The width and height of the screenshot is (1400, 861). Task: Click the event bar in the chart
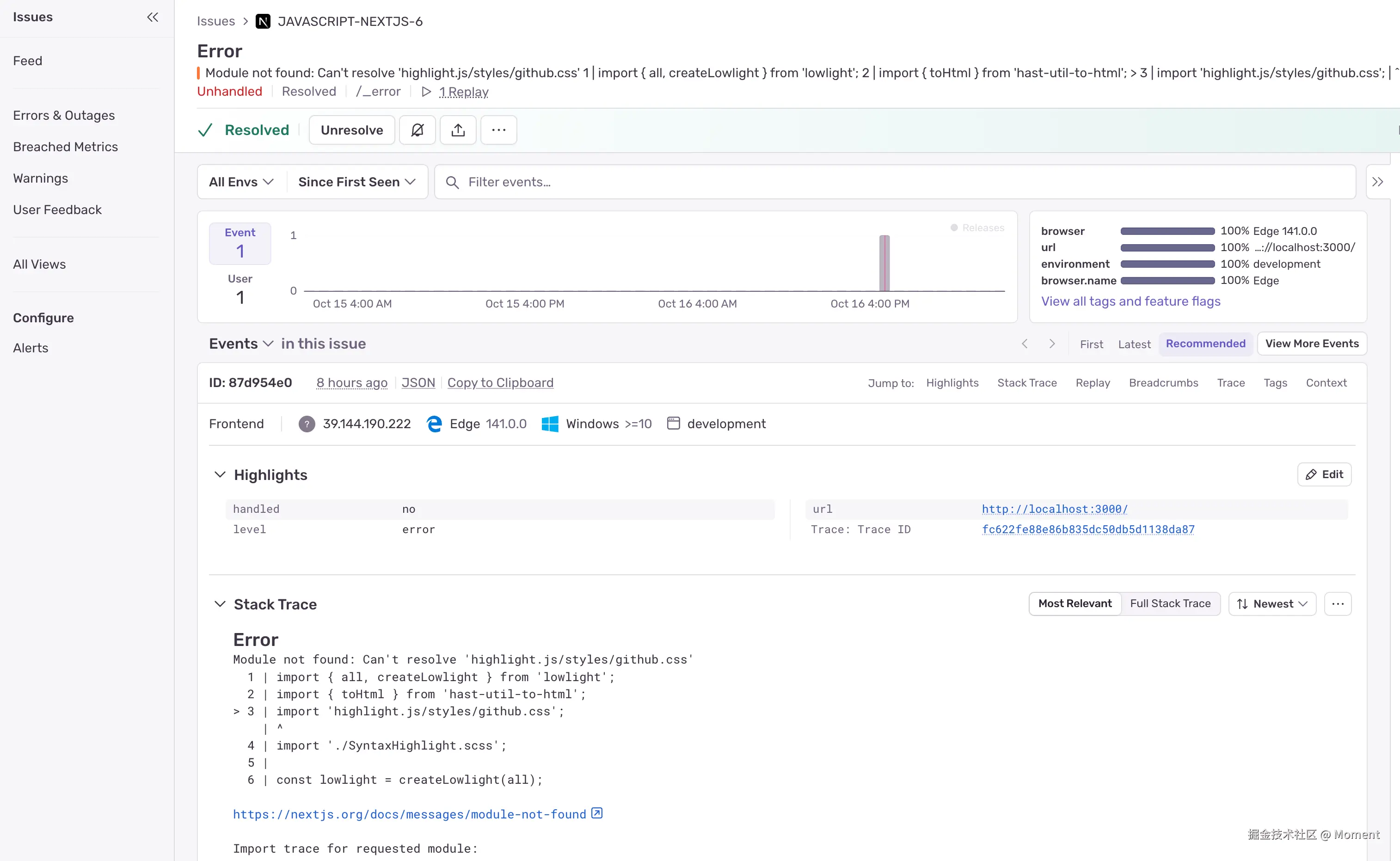[884, 263]
